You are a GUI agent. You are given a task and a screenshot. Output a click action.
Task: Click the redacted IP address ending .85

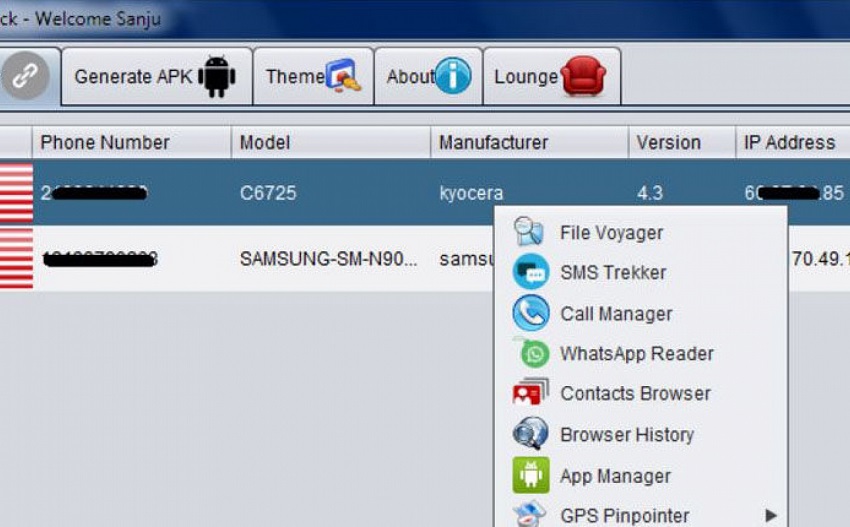click(794, 192)
